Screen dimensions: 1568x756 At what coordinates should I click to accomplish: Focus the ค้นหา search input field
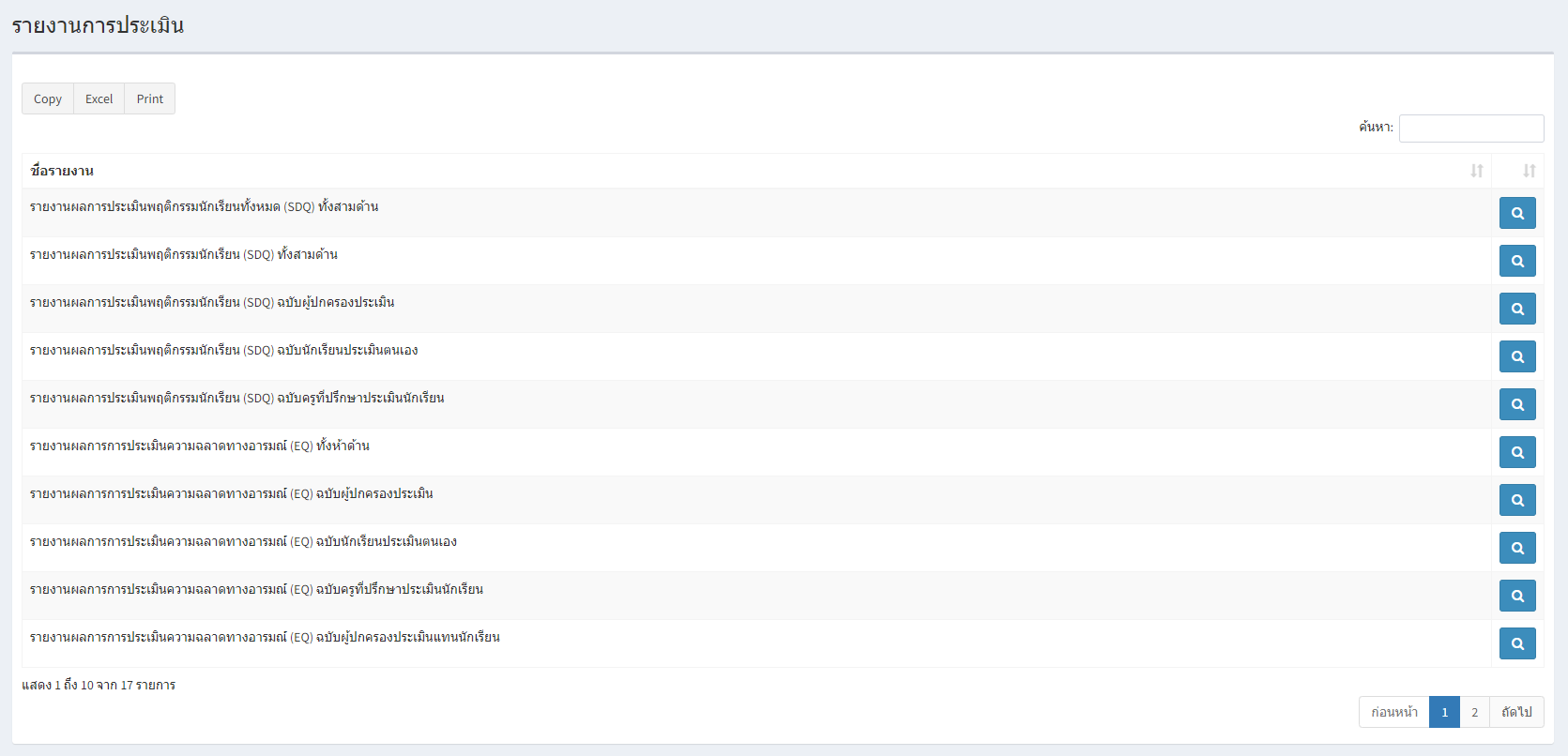click(x=1470, y=129)
